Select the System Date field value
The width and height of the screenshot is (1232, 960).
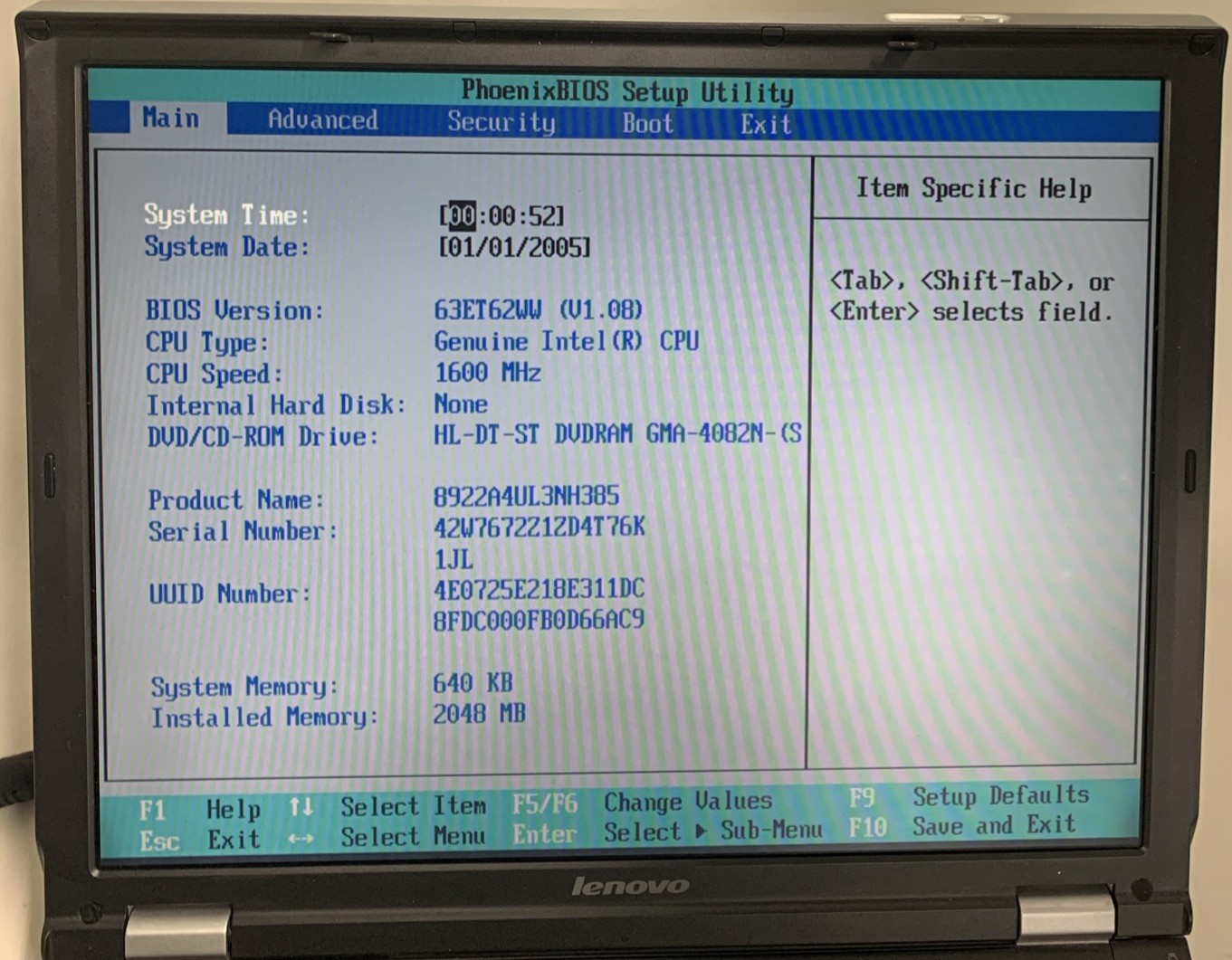[514, 248]
